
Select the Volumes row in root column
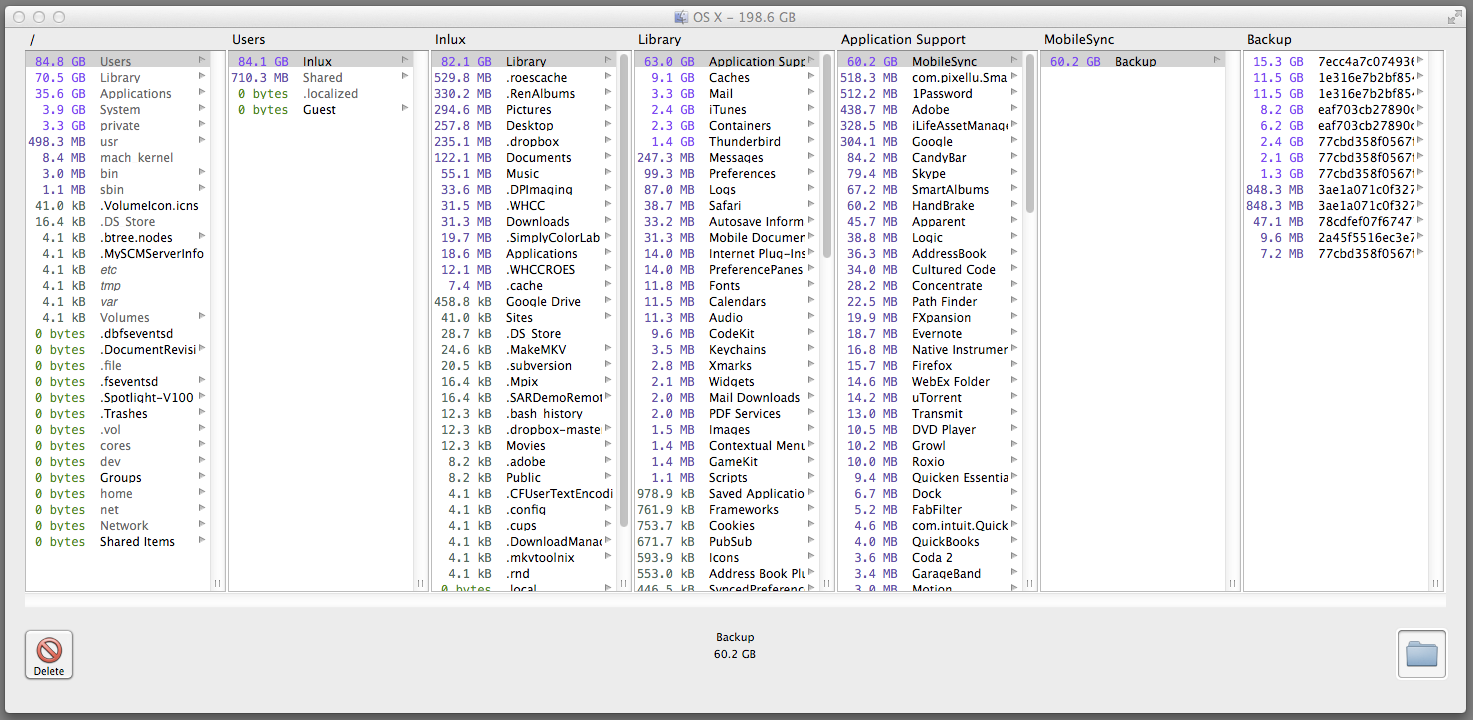(118, 317)
